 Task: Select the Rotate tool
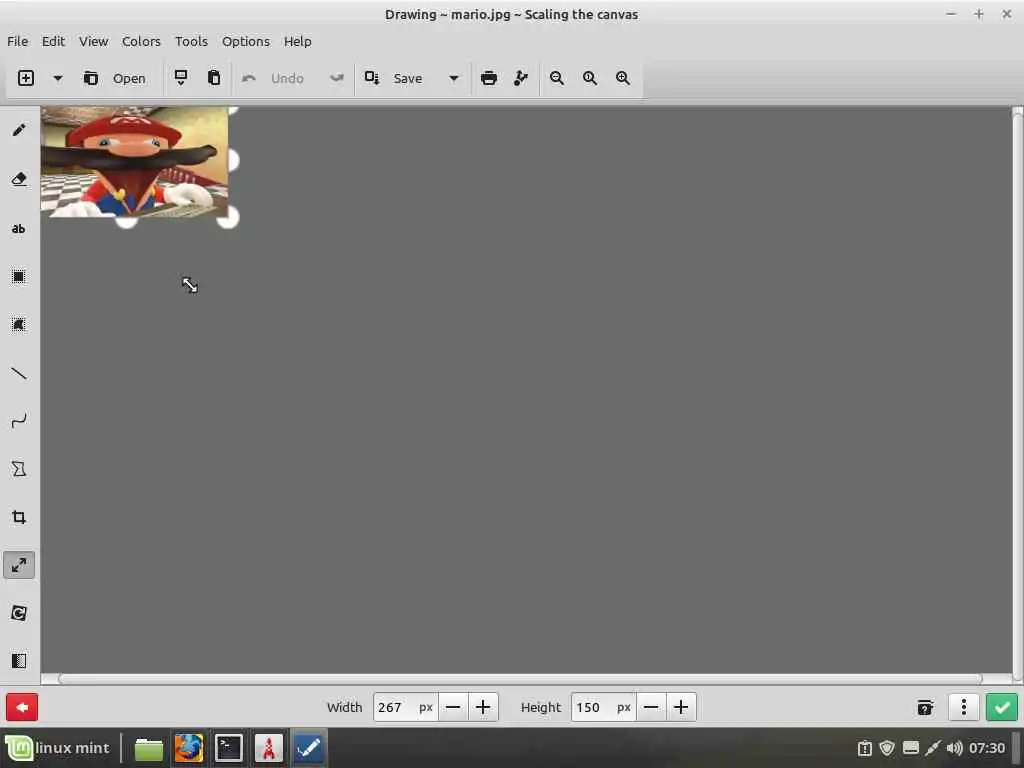19,613
